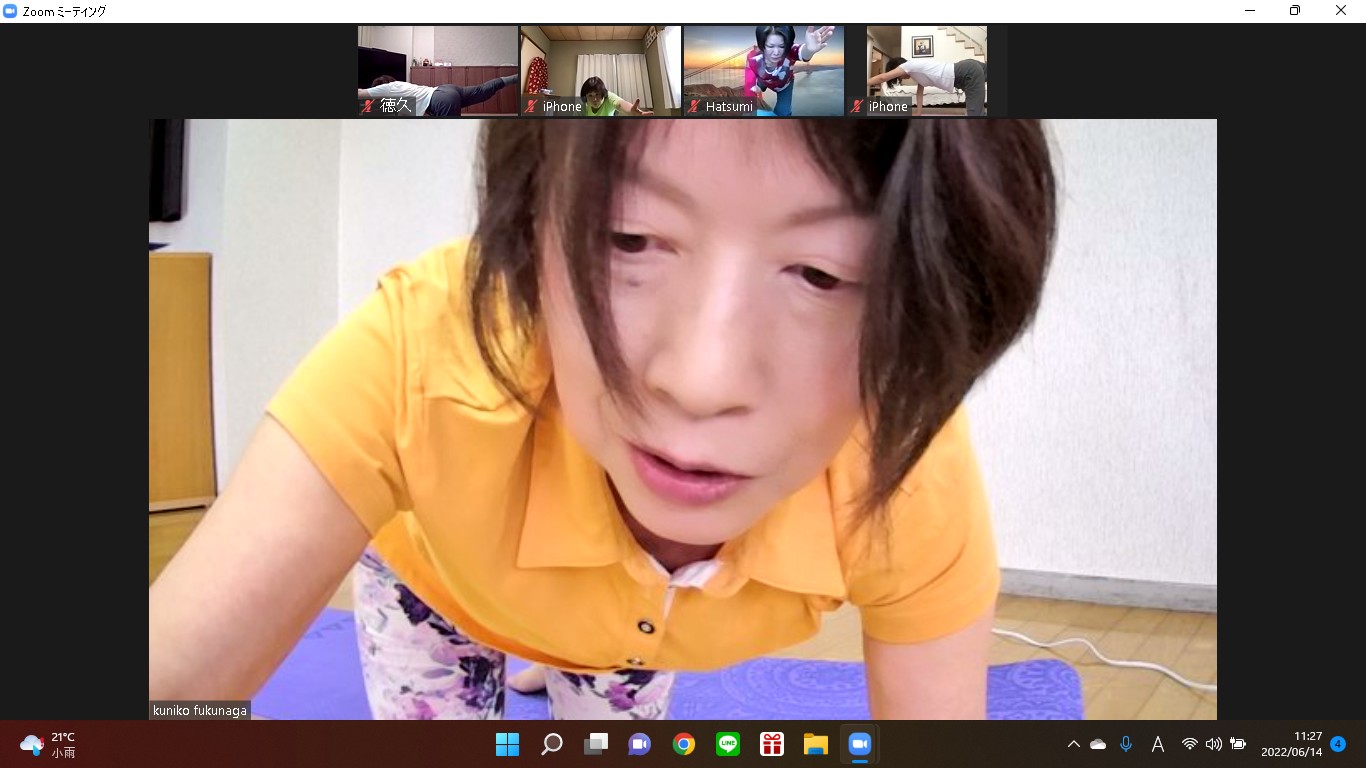The height and width of the screenshot is (768, 1366).
Task: Open the red gift box taskbar app
Action: 772,744
